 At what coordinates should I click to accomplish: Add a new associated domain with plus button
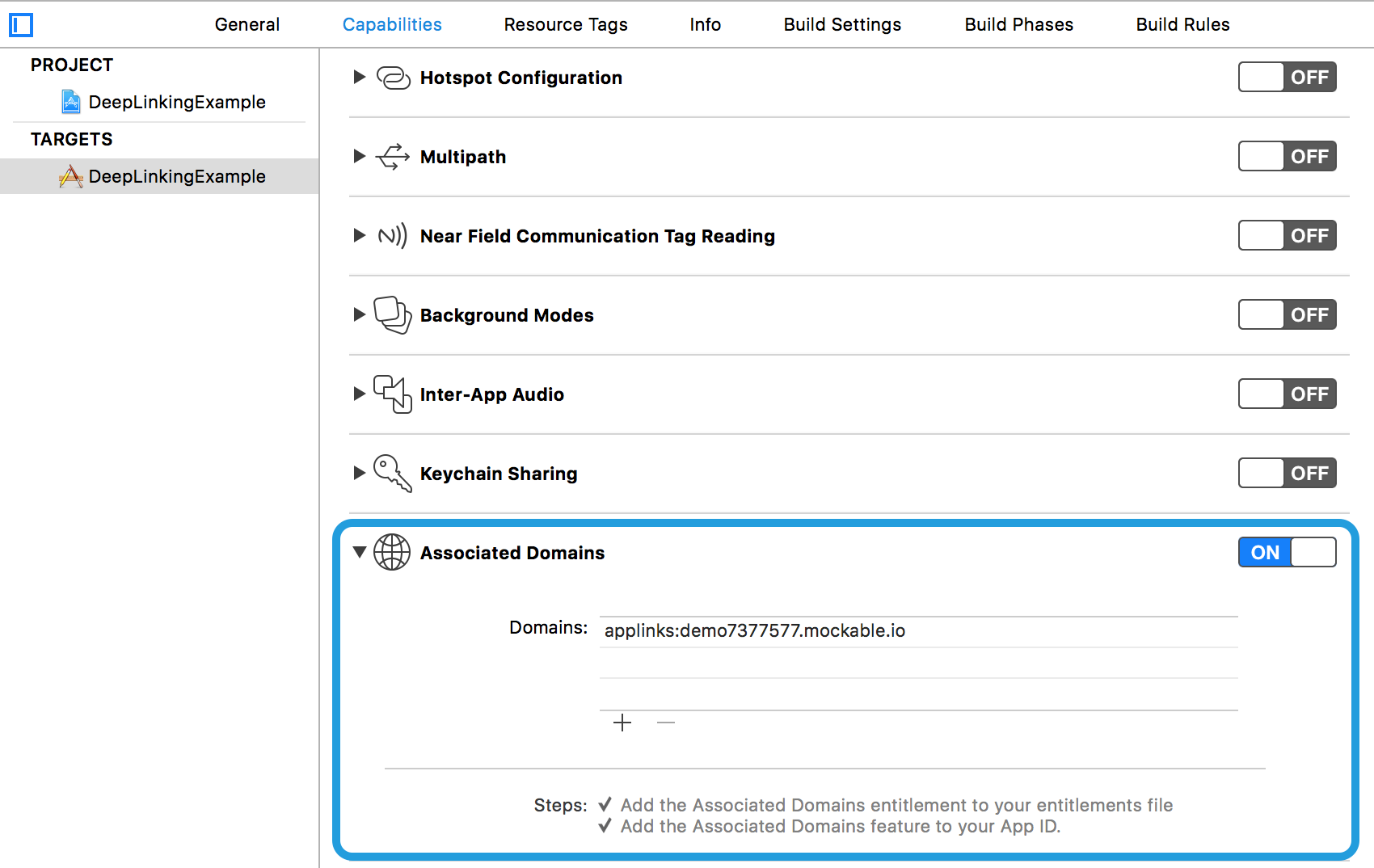[622, 723]
